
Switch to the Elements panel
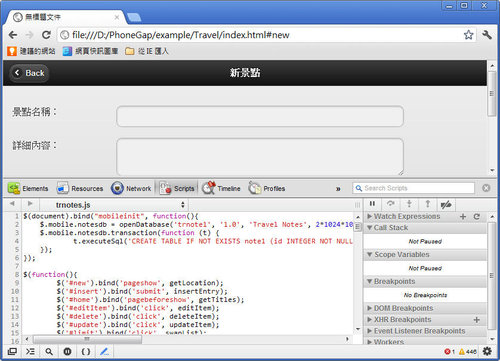pos(28,188)
